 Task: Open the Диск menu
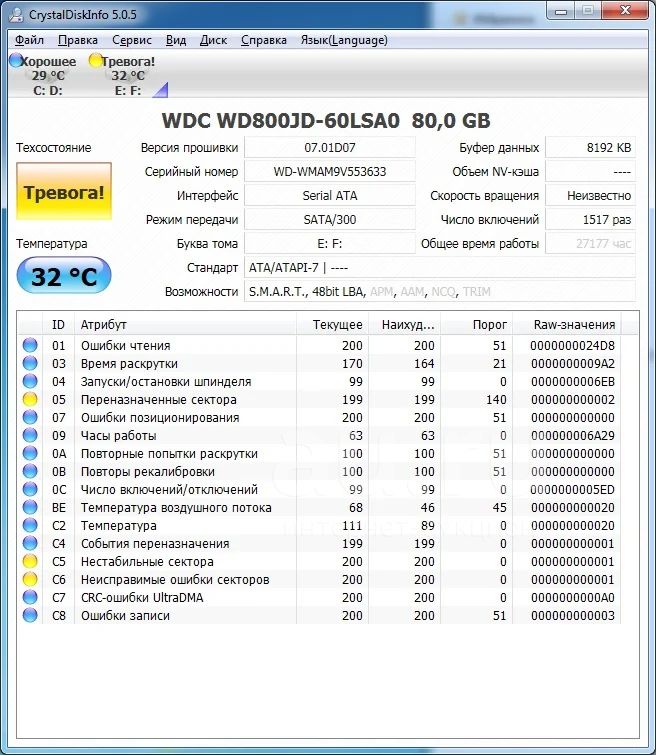(213, 40)
